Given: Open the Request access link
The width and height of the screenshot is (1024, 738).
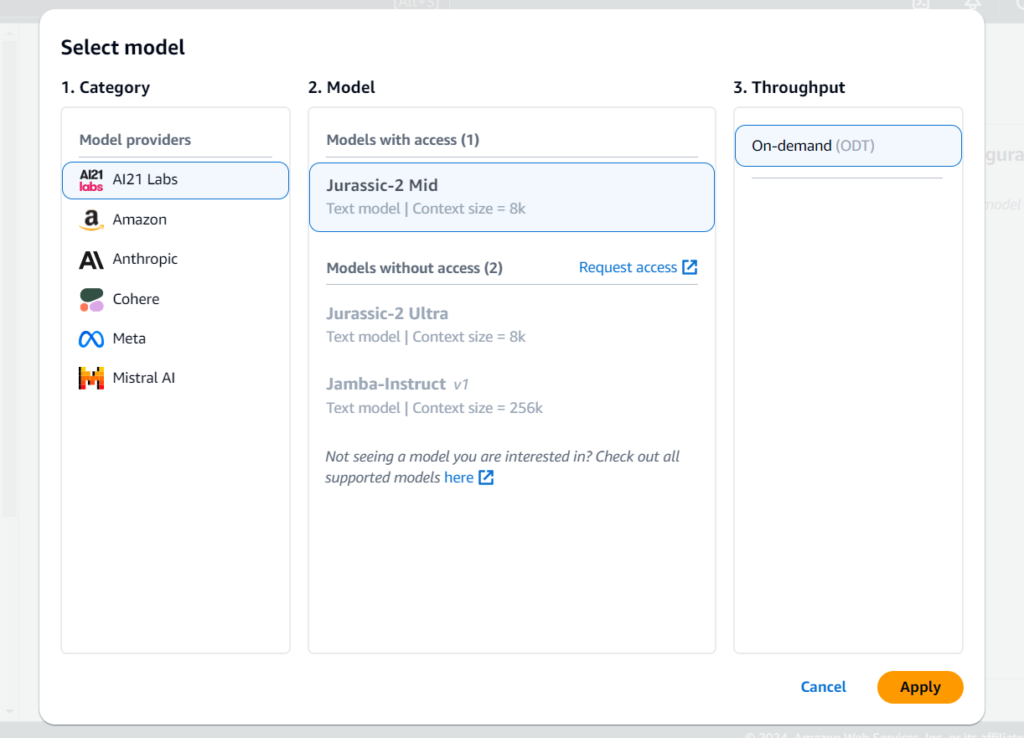Looking at the screenshot, I should [628, 267].
